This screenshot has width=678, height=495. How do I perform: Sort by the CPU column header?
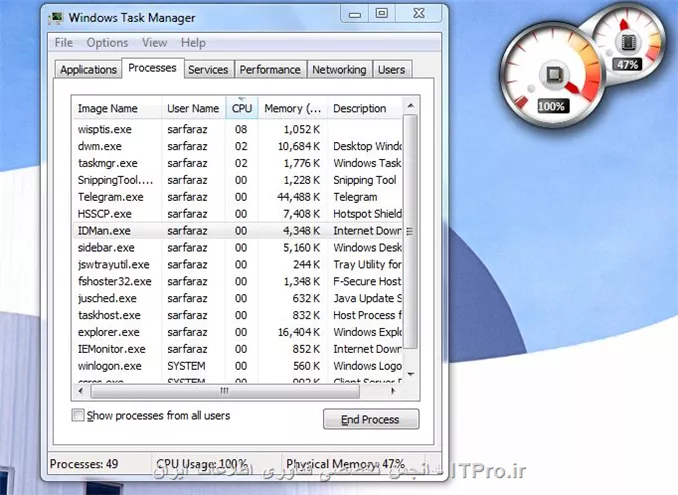(242, 108)
